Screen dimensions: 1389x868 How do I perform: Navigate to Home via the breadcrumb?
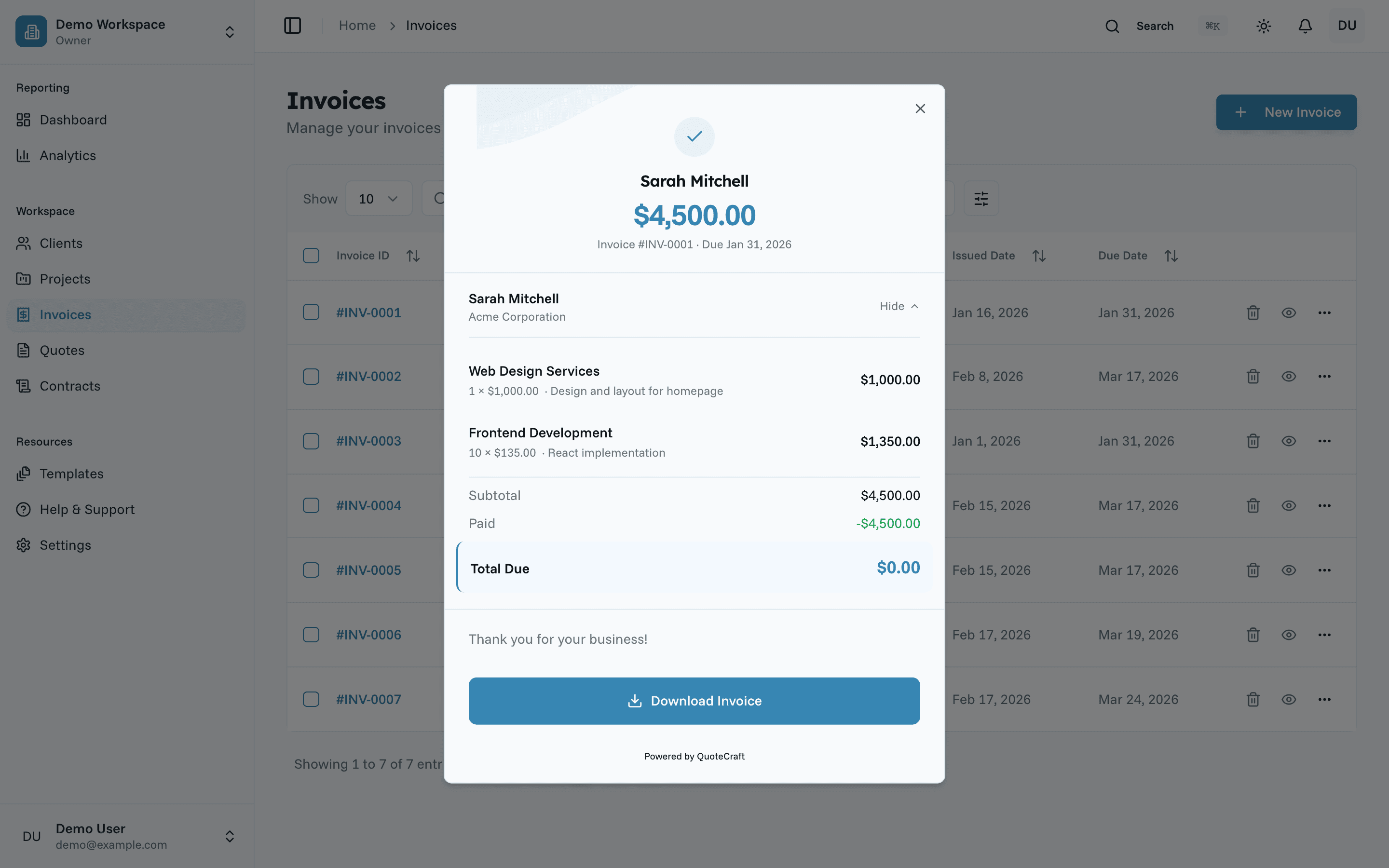[x=357, y=25]
